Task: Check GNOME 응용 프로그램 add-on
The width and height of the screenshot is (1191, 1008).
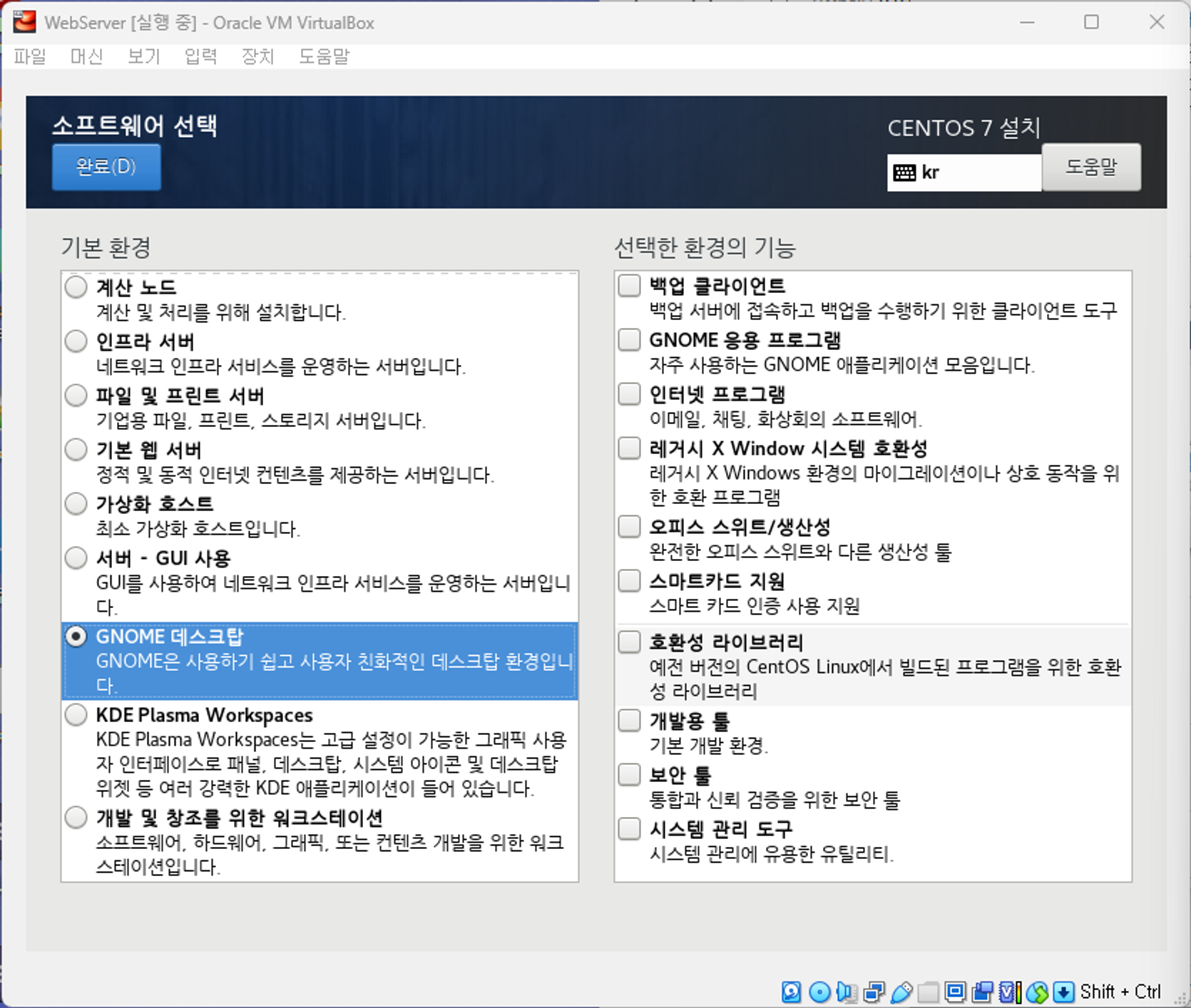Action: coord(629,340)
